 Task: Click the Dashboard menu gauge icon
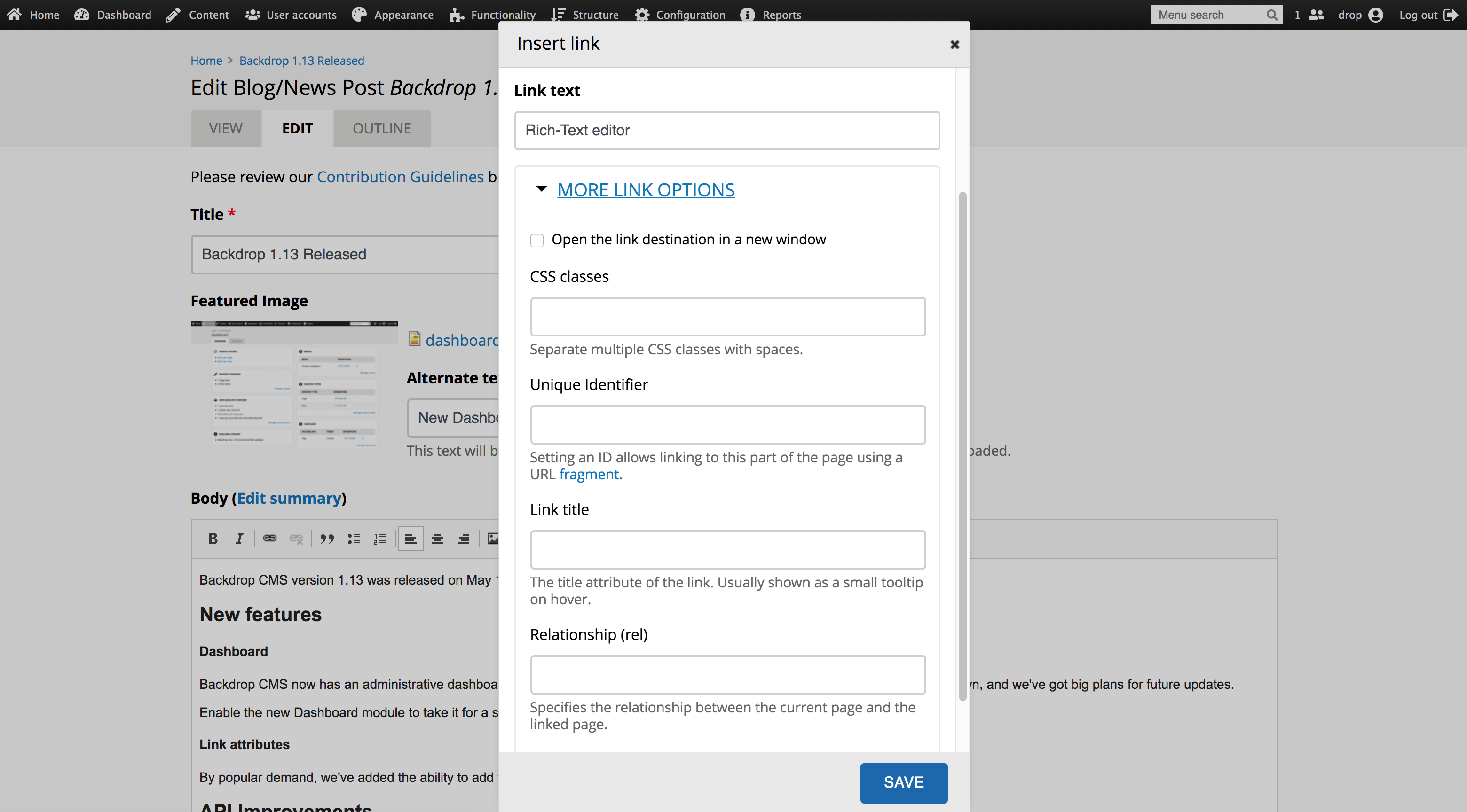click(x=81, y=14)
